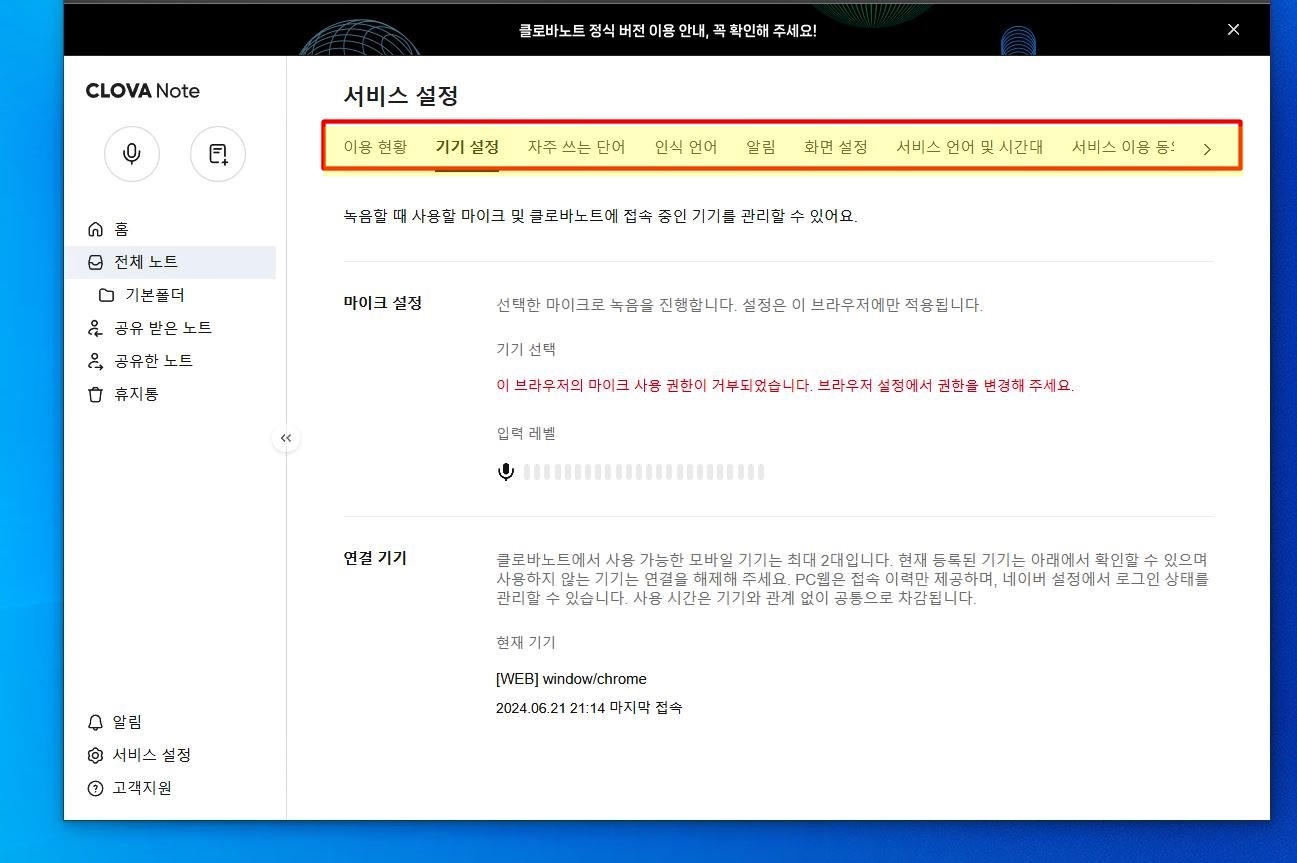Click the 클로바노트 정식 버전 announcement text
Screen dimensions: 1297x863
667,31
